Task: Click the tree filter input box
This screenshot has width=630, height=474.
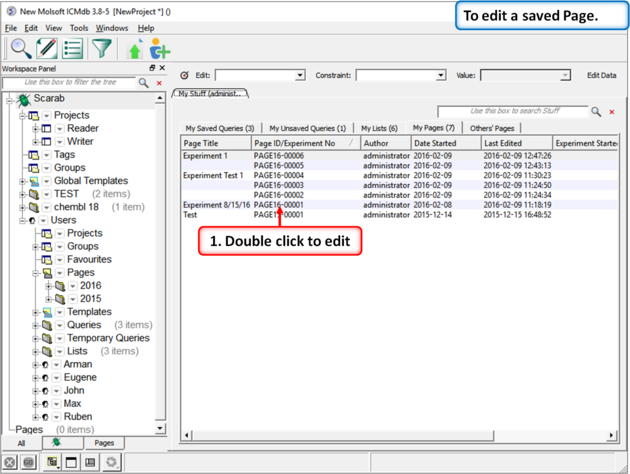Action: (68, 83)
